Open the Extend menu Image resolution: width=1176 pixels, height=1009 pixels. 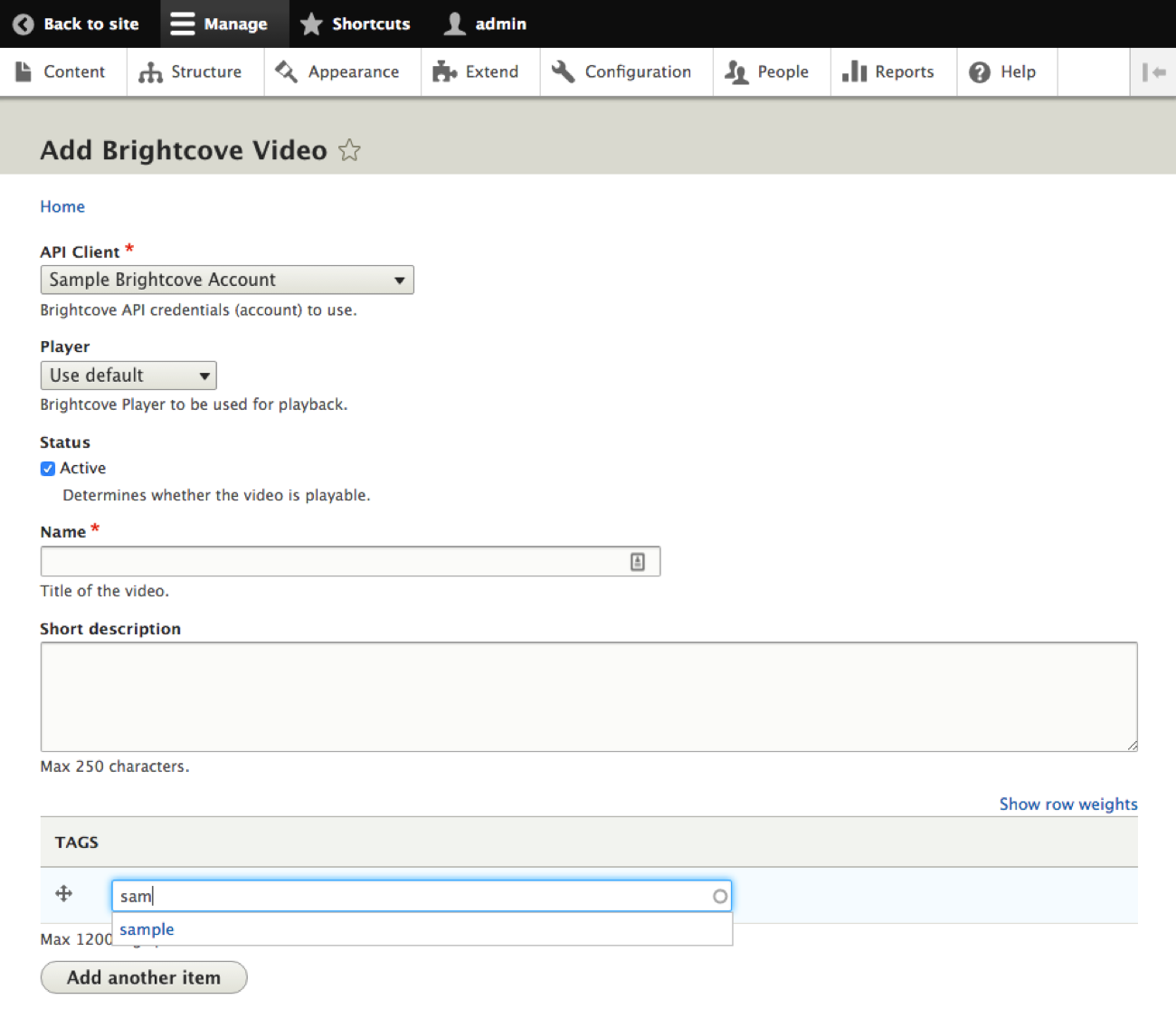[x=492, y=72]
